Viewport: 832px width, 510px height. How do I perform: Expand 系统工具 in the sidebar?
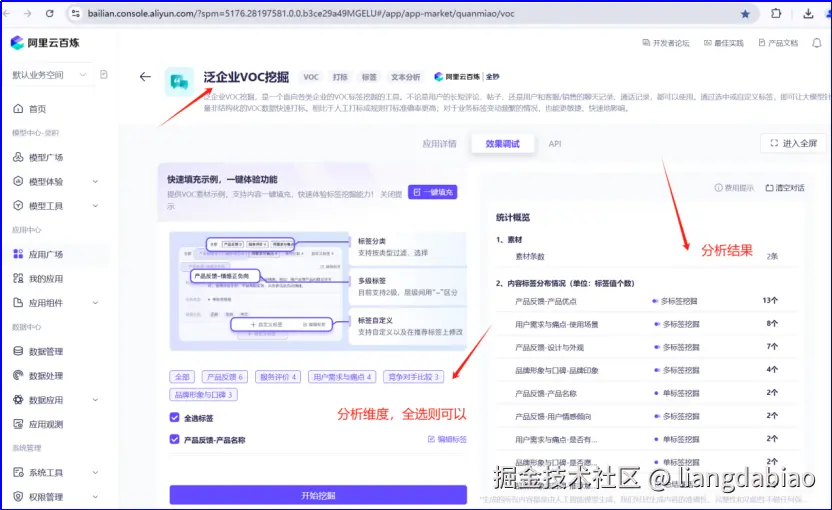pyautogui.click(x=95, y=473)
